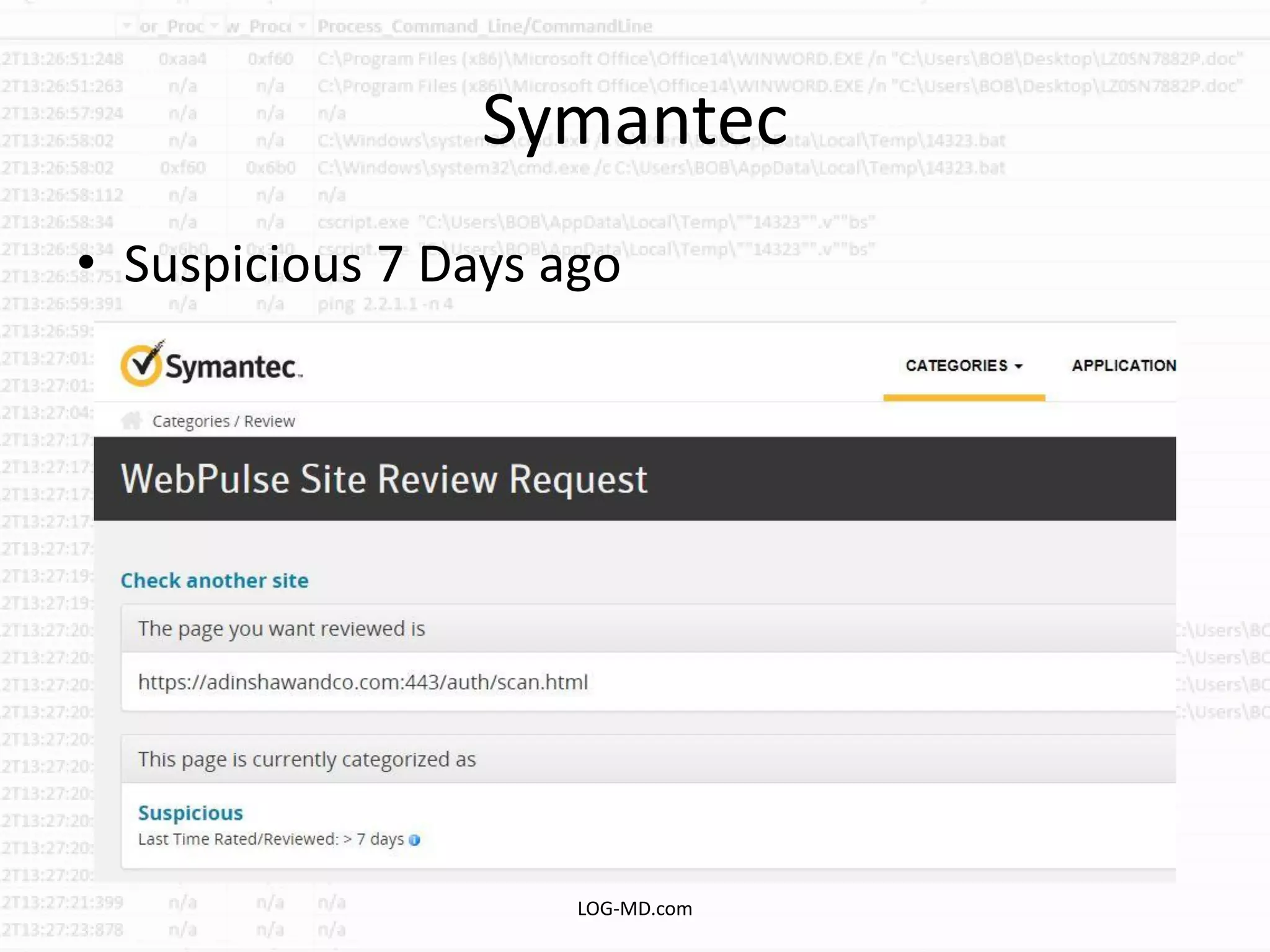The height and width of the screenshot is (952, 1270).
Task: Click 'This page is currently categorized as' label
Action: [307, 759]
